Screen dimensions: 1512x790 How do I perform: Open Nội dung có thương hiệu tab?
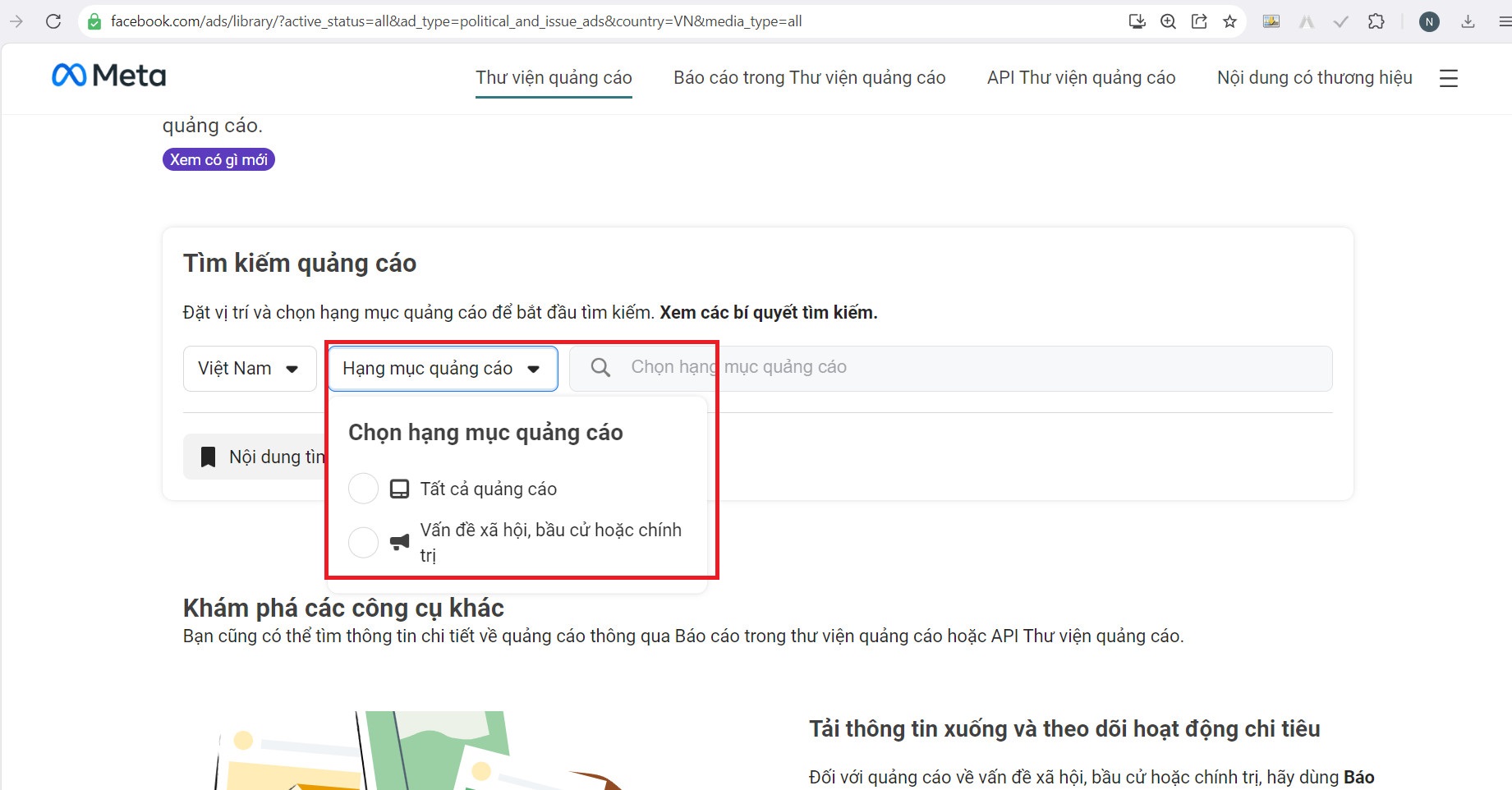1315,78
